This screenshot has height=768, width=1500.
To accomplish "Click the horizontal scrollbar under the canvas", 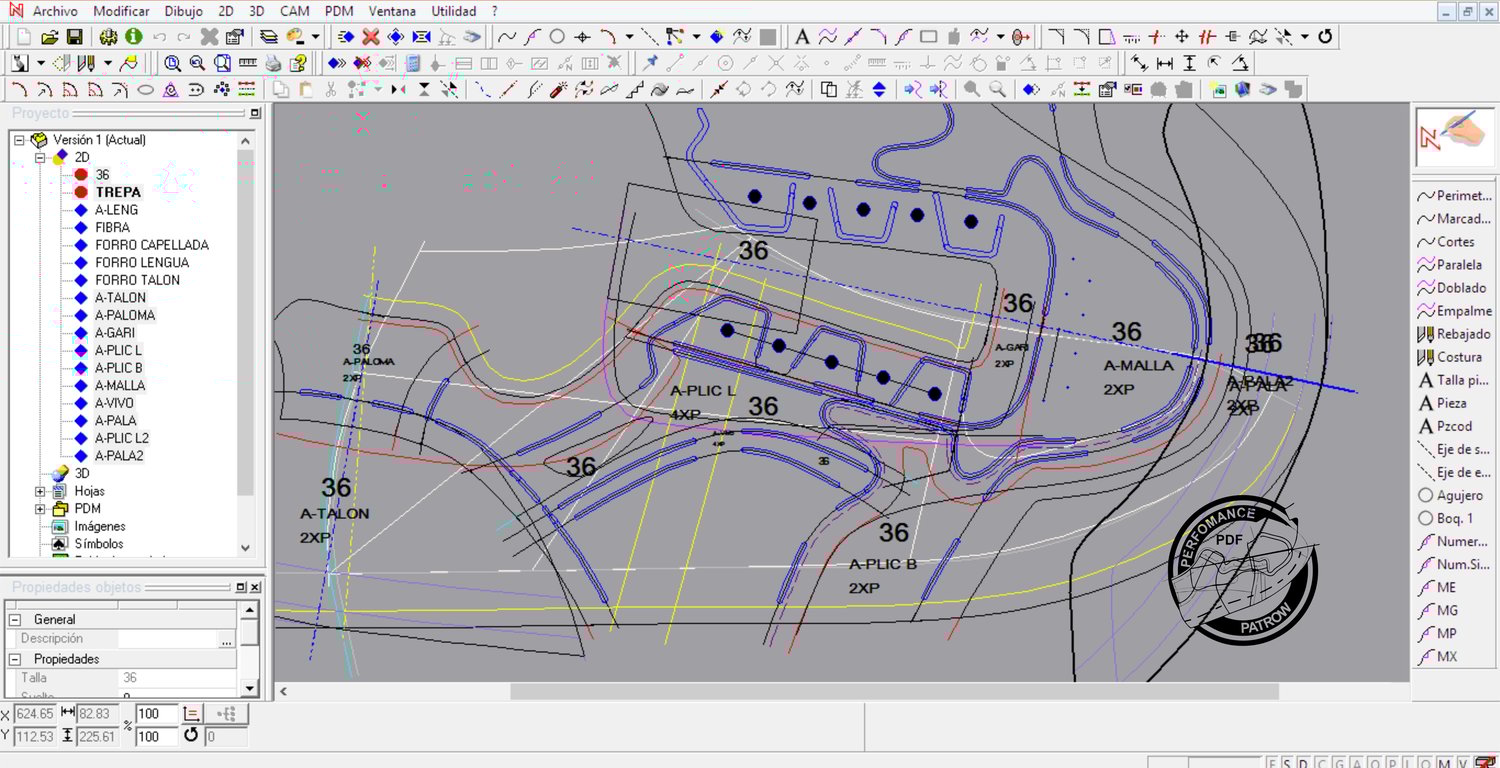I will pos(893,691).
